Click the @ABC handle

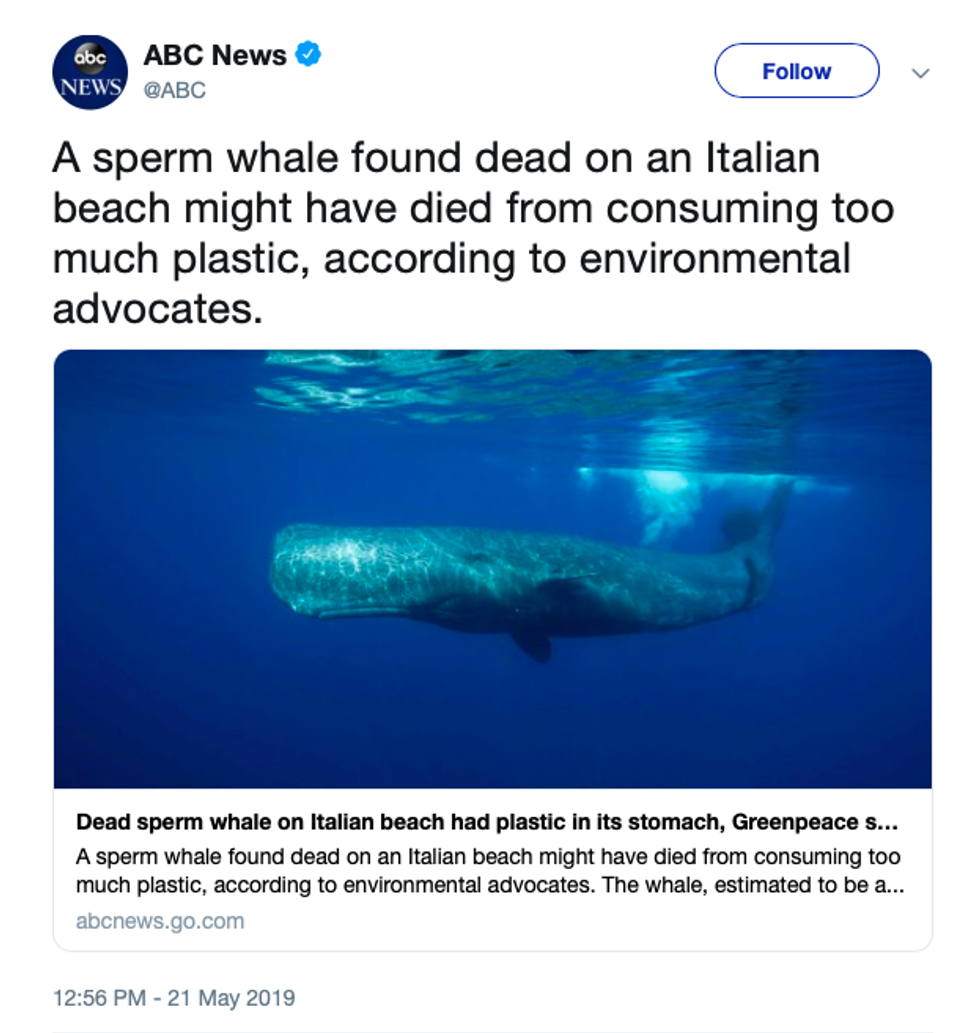(x=175, y=90)
